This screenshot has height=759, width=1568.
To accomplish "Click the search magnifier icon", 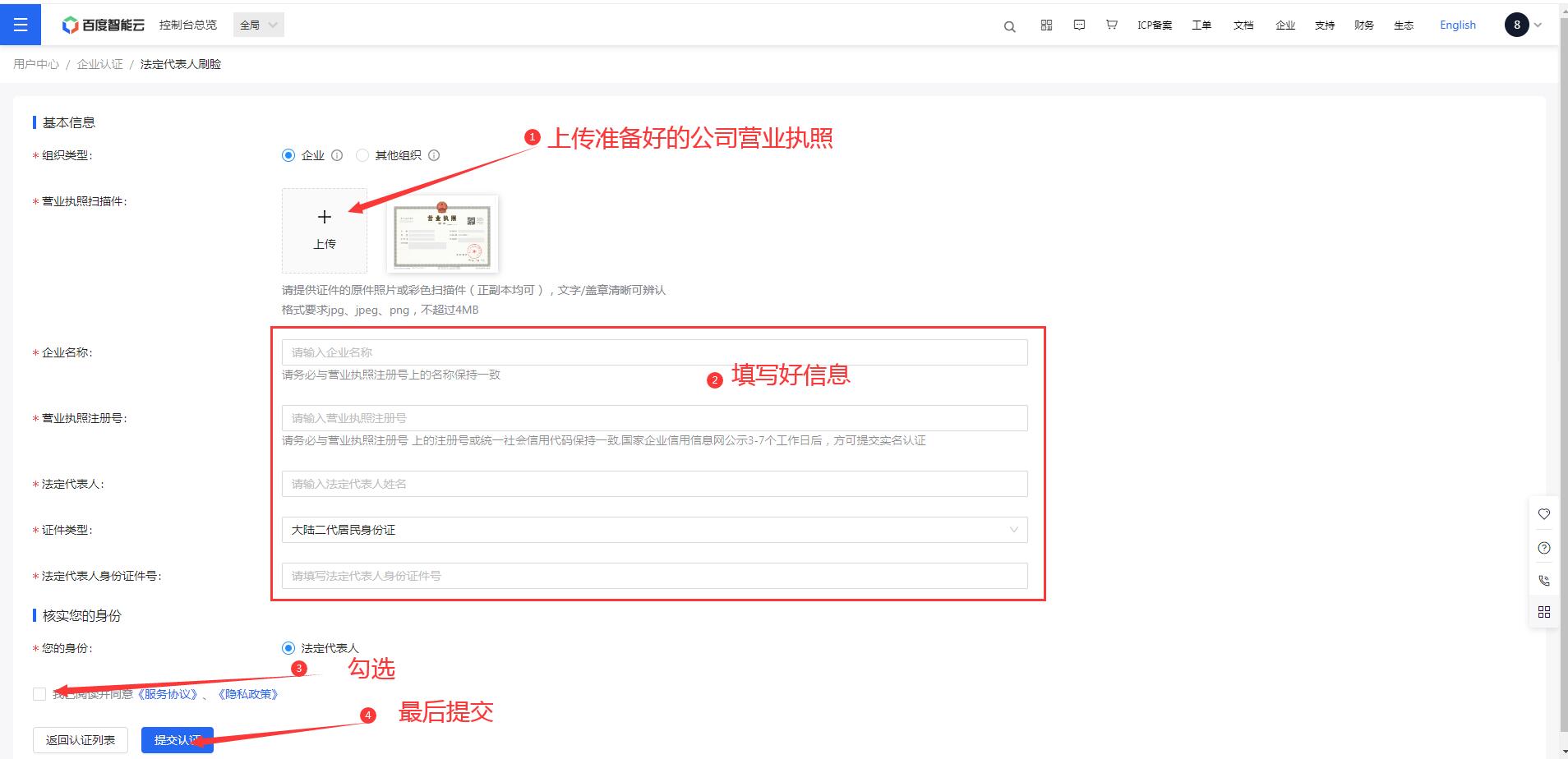I will click(x=1009, y=26).
